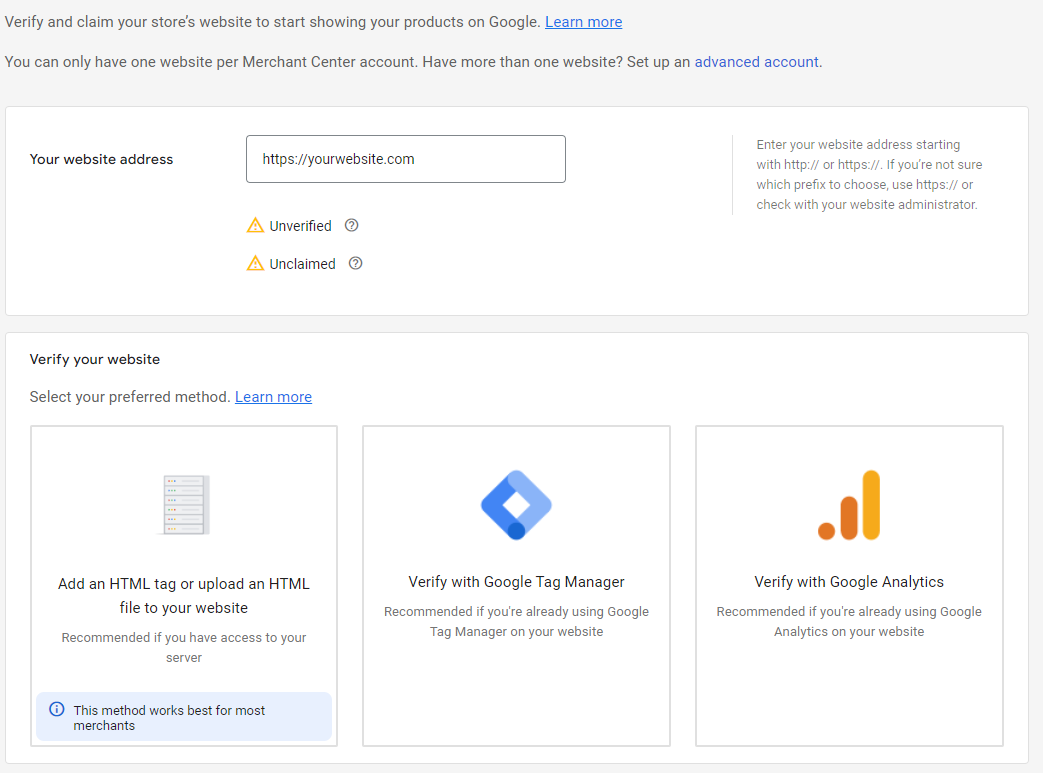Image resolution: width=1043 pixels, height=773 pixels.
Task: Click the Google Tag Manager logo
Action: coord(516,505)
